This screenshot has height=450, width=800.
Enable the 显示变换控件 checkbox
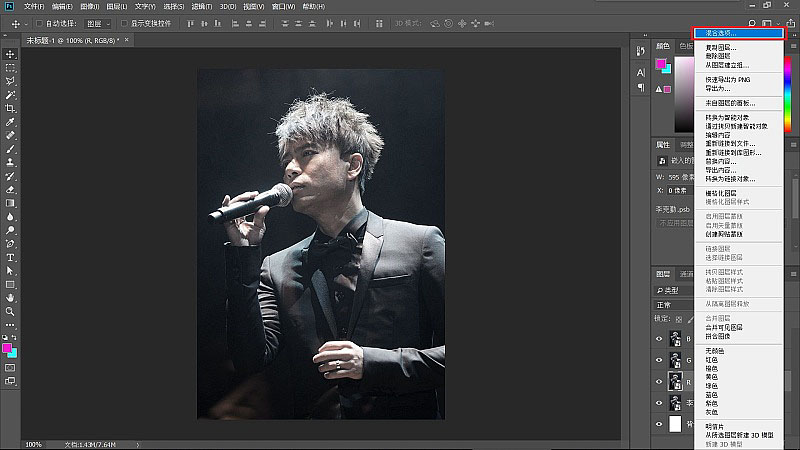[x=124, y=23]
